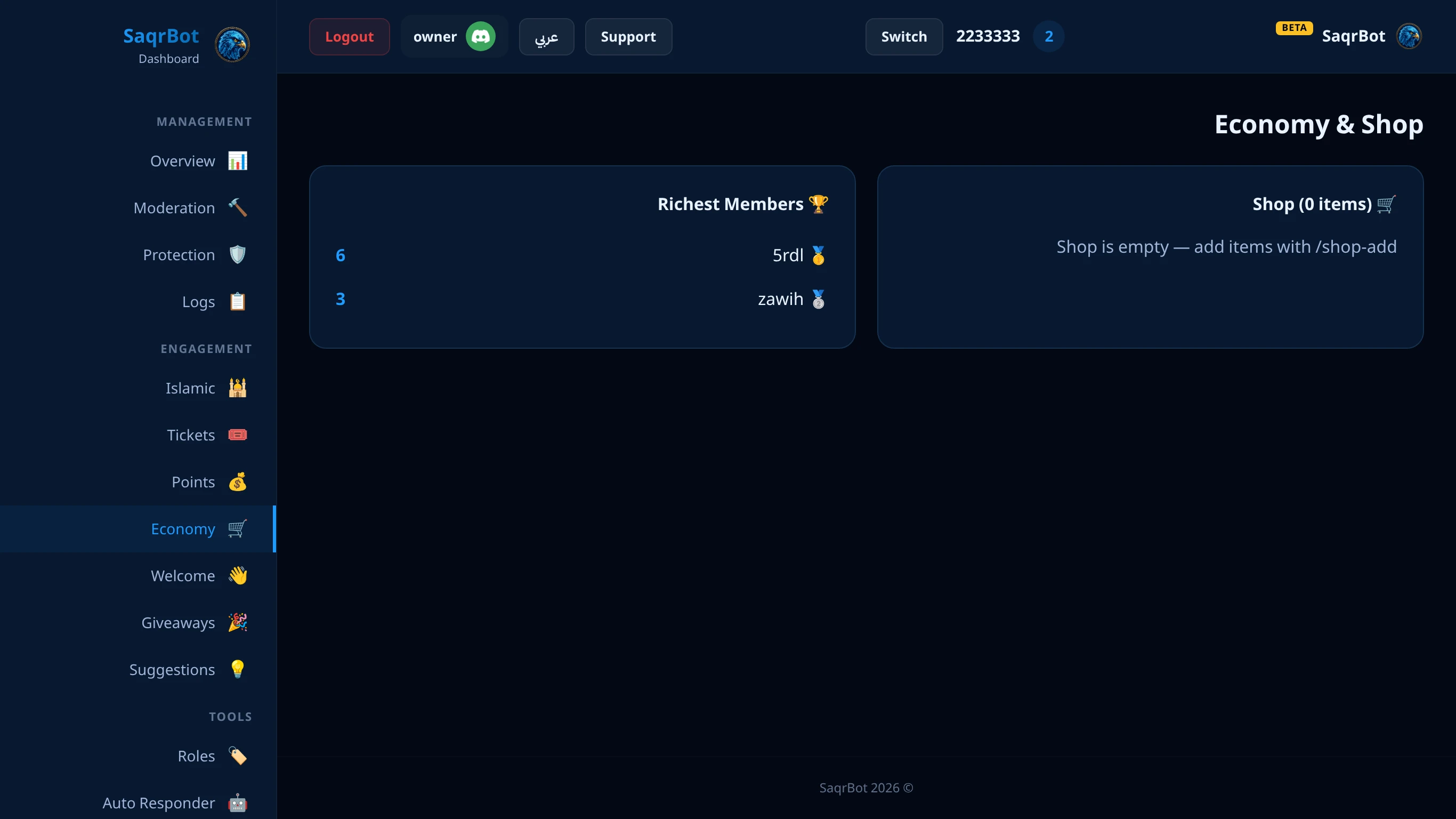Click the Support button

coord(628,37)
